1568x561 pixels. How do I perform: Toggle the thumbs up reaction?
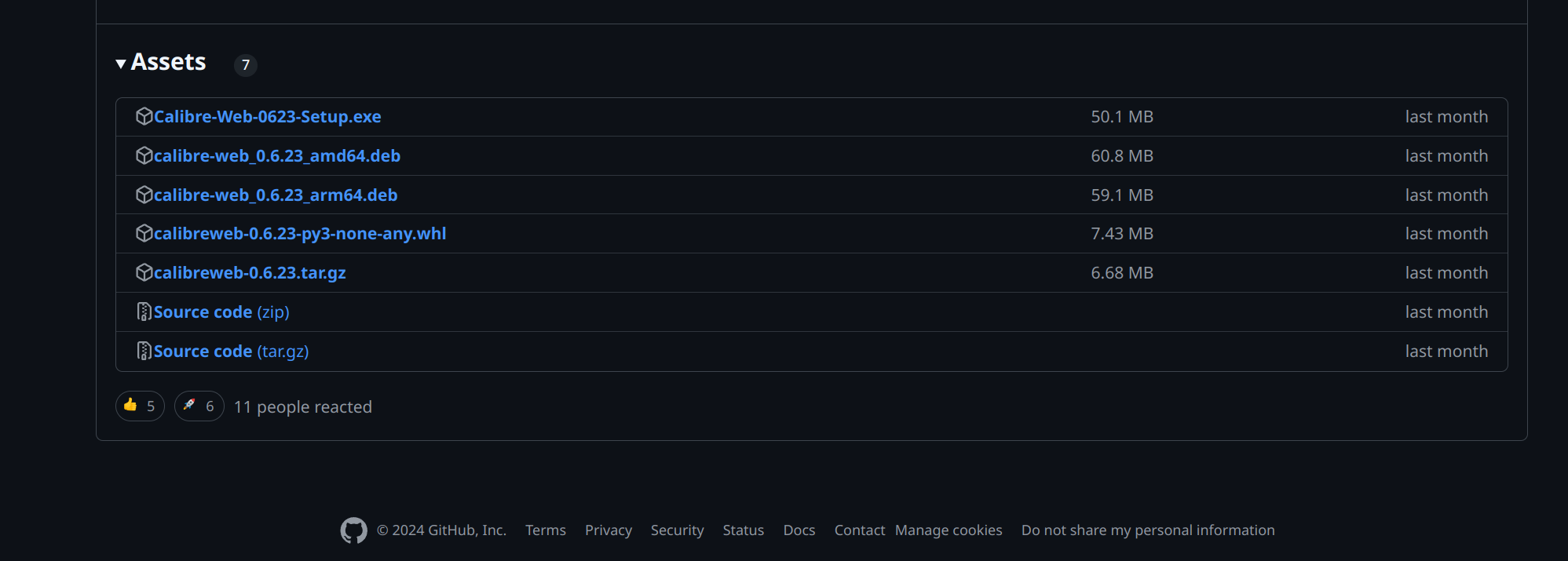coord(140,406)
